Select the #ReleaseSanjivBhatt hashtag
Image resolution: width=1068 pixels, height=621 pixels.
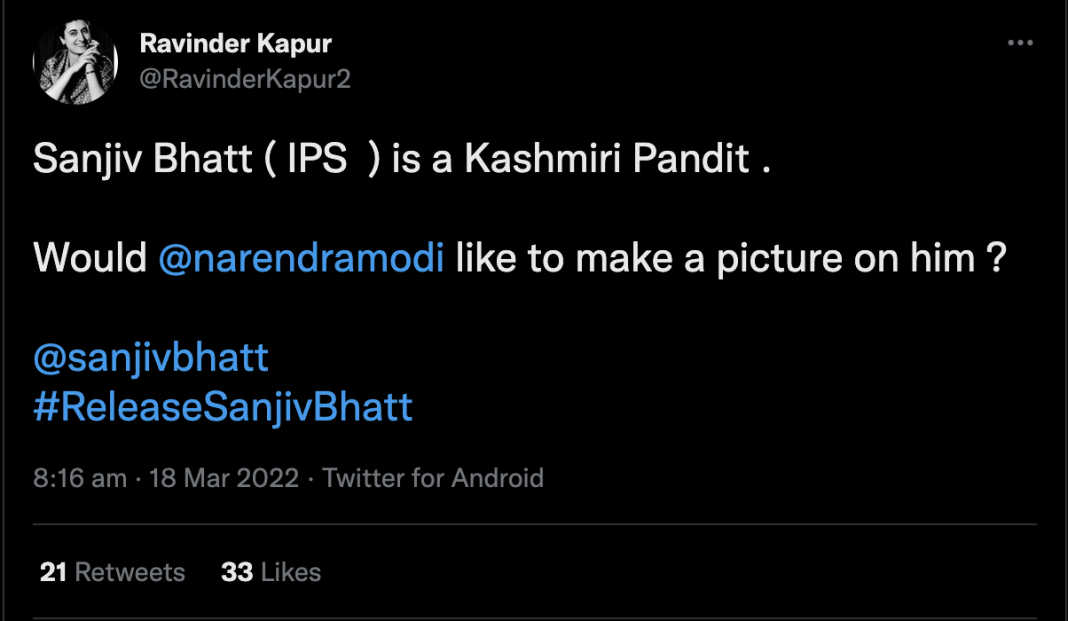pos(223,408)
